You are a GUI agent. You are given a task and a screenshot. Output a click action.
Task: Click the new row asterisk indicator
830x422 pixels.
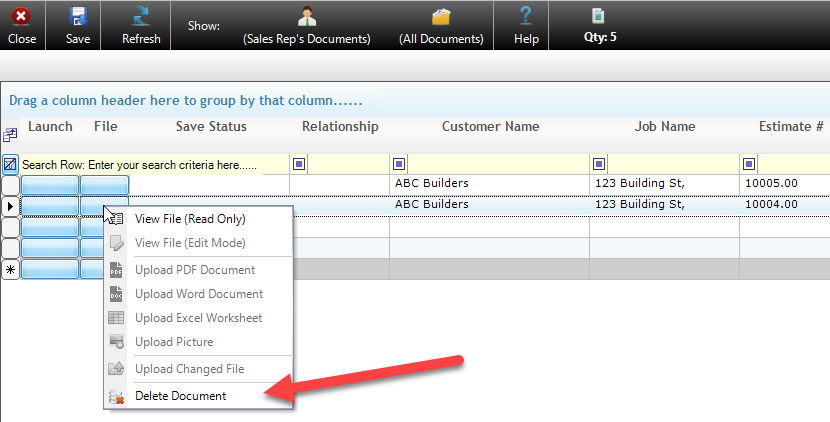point(10,269)
